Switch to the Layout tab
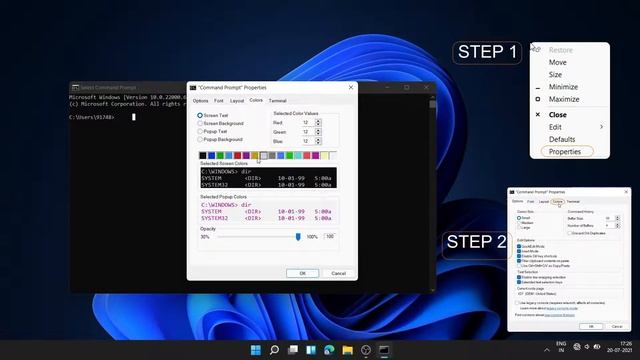 coord(237,100)
